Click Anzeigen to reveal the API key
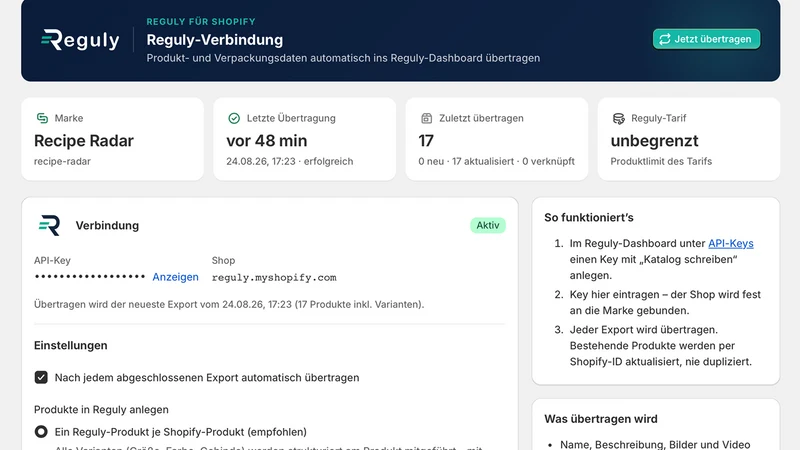The width and height of the screenshot is (800, 450). pos(176,277)
